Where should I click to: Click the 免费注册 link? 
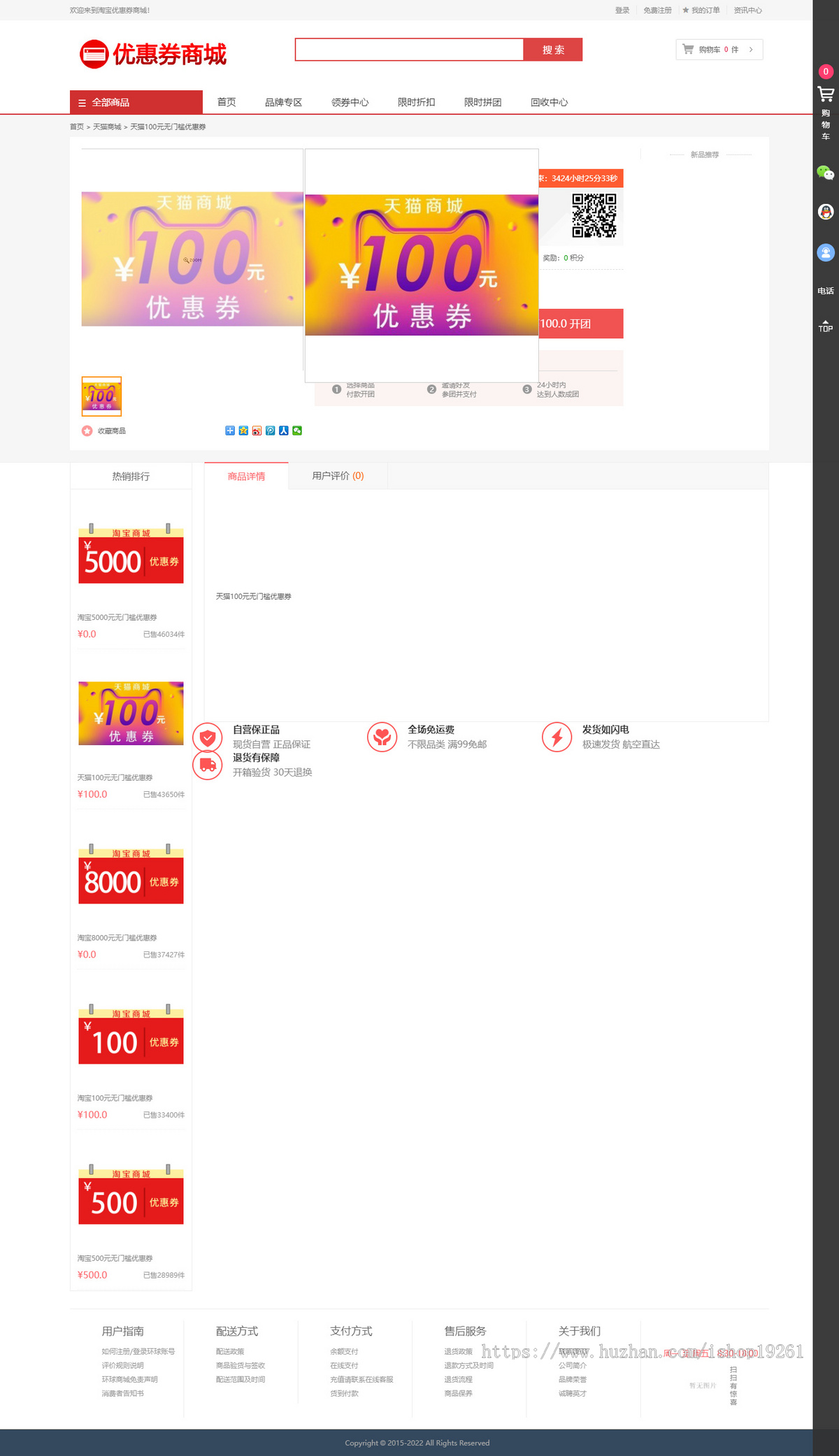pyautogui.click(x=657, y=10)
